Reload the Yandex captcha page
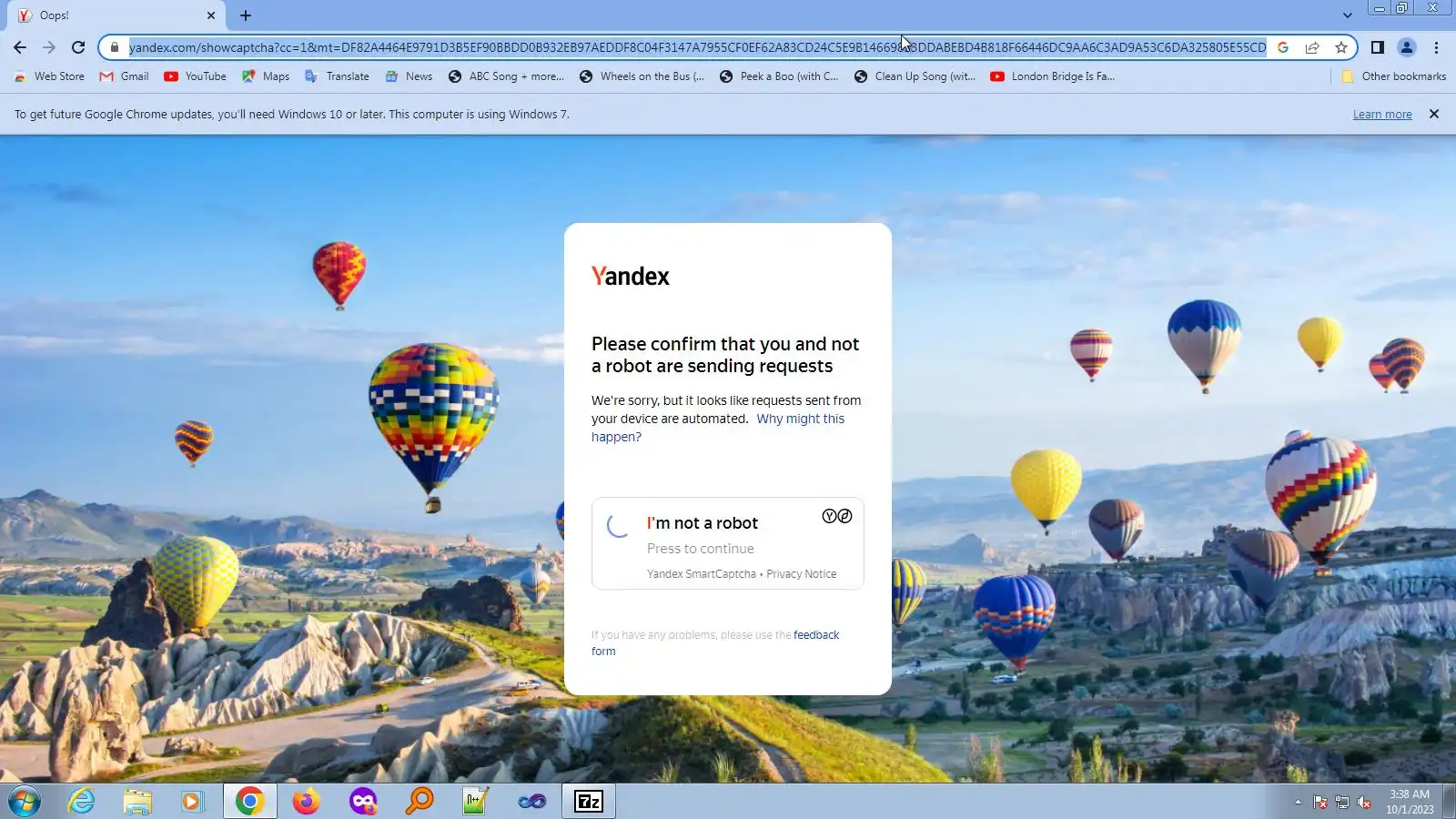This screenshot has width=1456, height=819. pyautogui.click(x=78, y=47)
